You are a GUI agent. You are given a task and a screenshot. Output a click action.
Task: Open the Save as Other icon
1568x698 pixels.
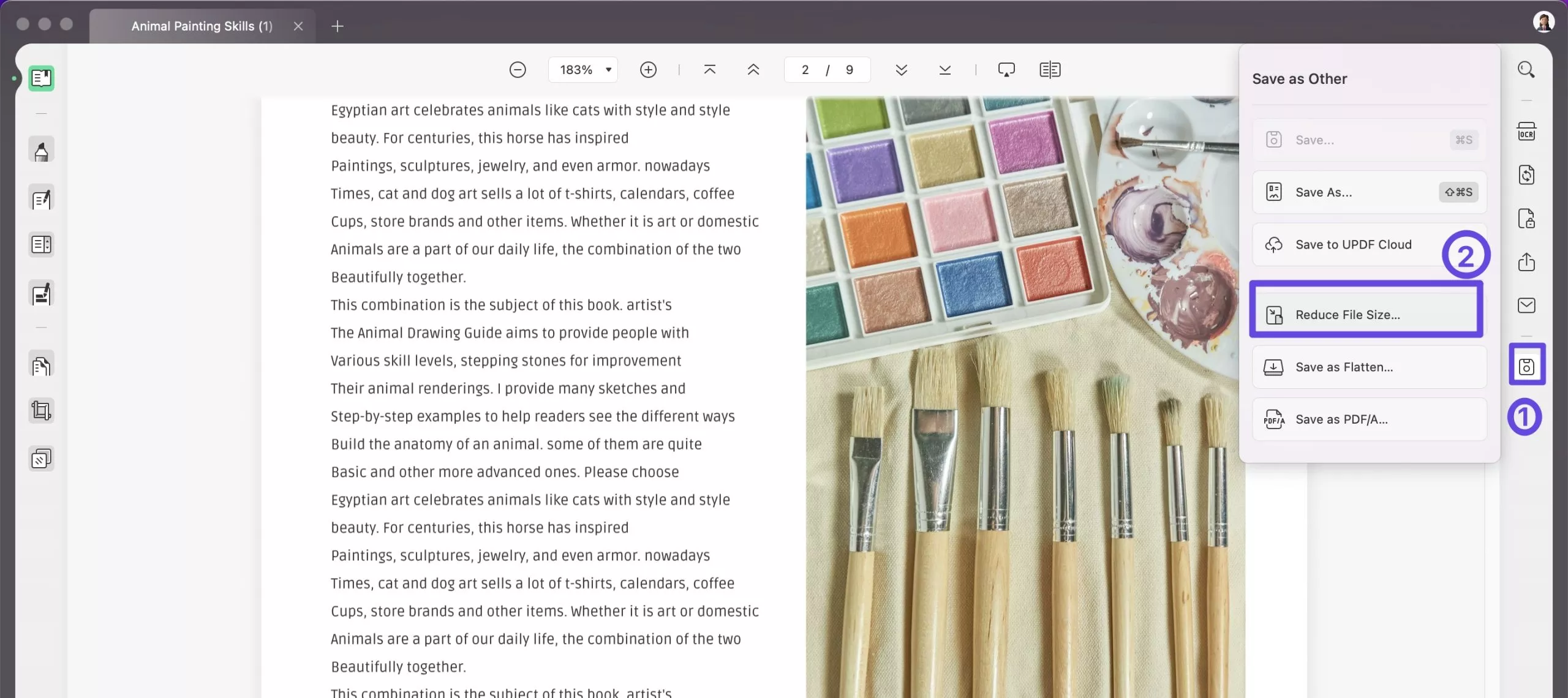1526,366
